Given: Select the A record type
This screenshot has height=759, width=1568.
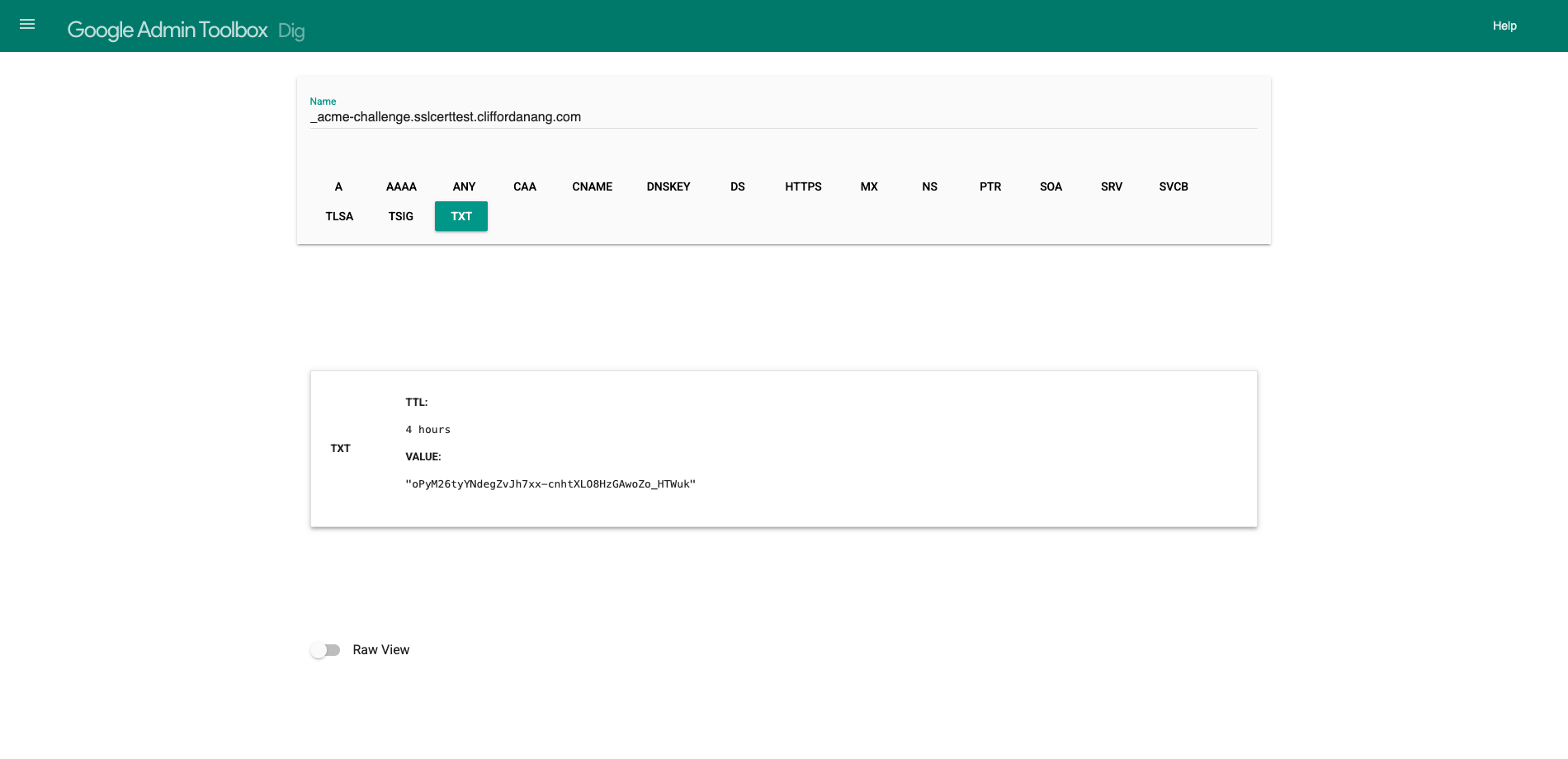Looking at the screenshot, I should (x=338, y=186).
